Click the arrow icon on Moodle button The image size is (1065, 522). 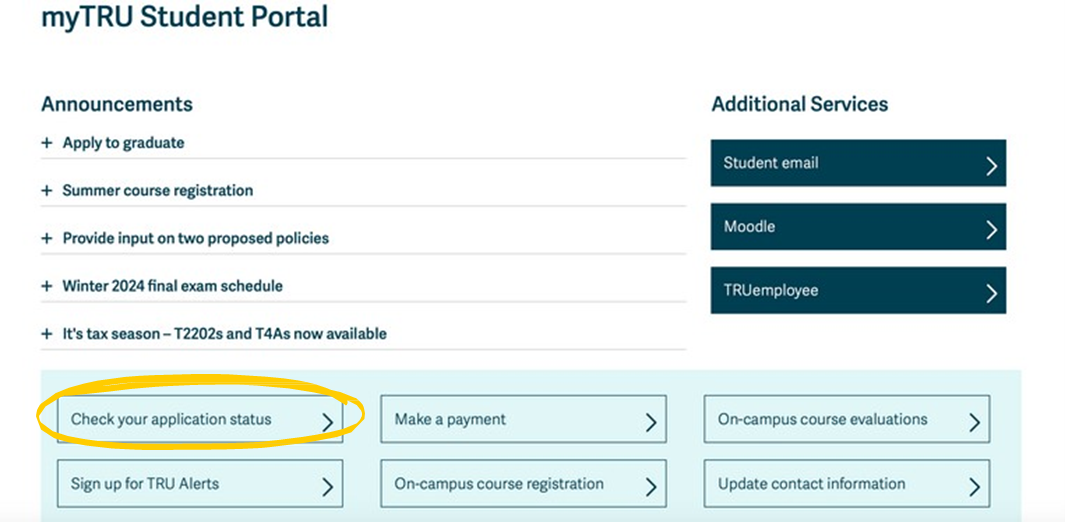coord(991,230)
